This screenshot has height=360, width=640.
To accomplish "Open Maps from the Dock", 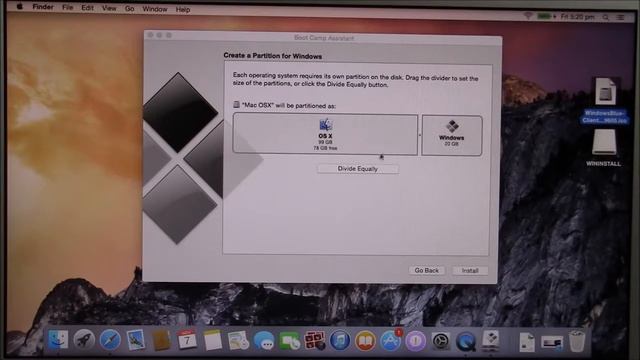I will [238, 340].
